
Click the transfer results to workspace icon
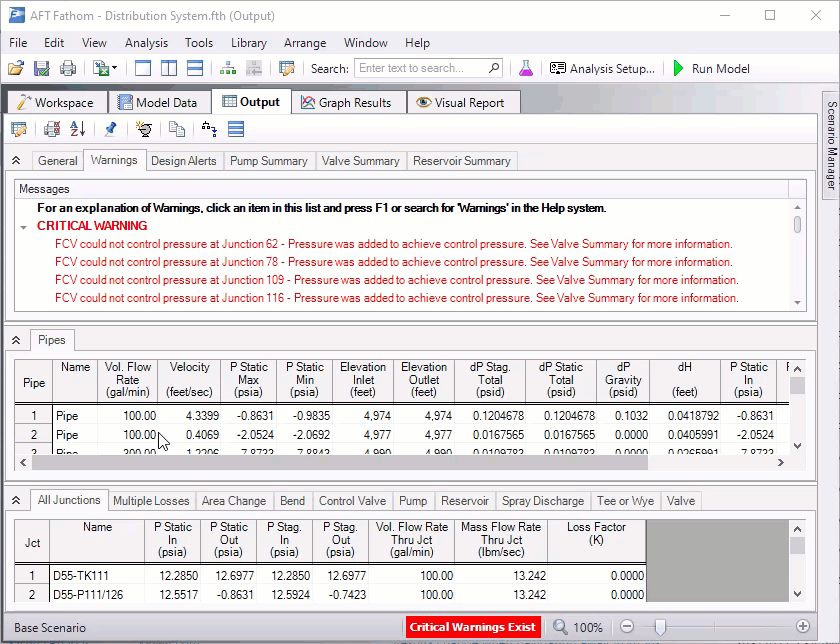(209, 129)
